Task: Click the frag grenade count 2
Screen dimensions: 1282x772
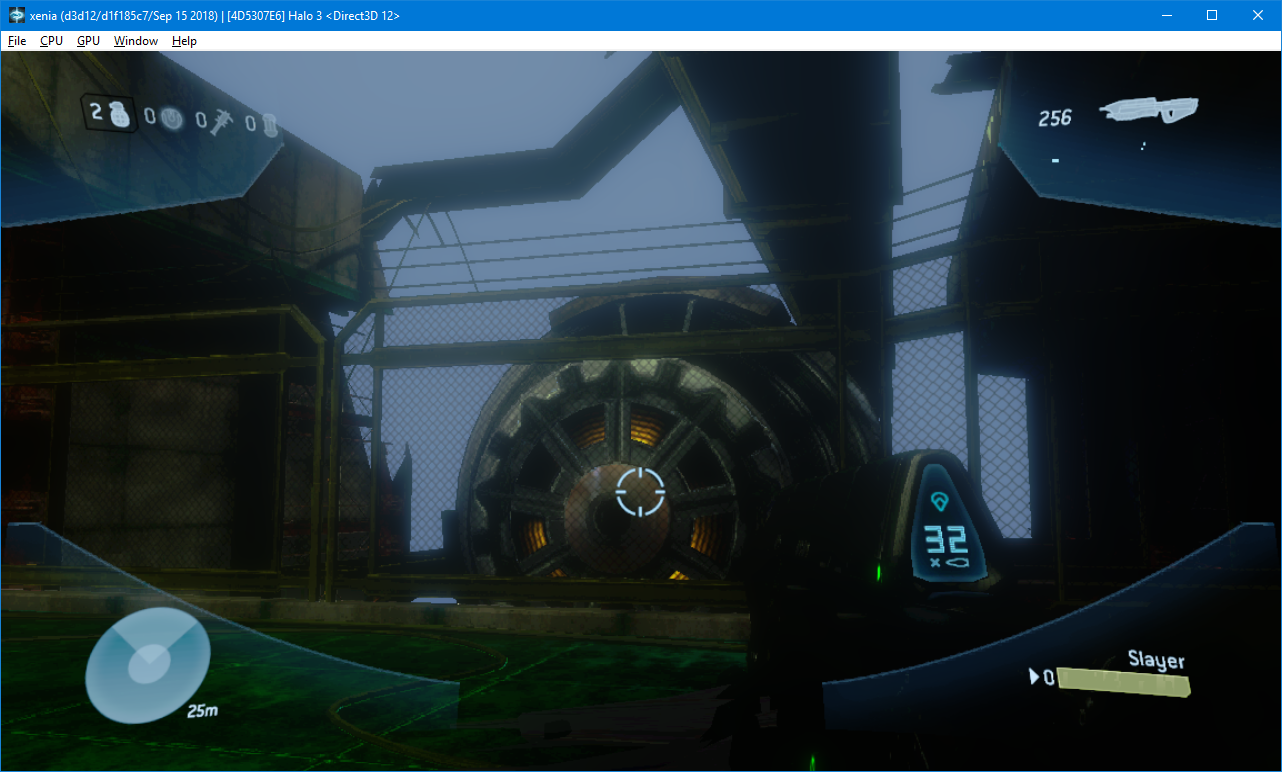Action: coord(97,112)
